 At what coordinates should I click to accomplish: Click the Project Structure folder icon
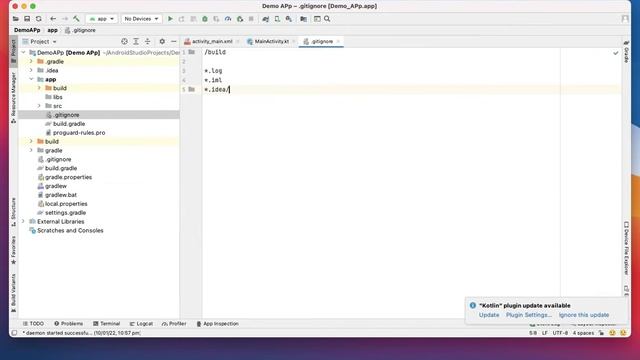click(x=303, y=19)
